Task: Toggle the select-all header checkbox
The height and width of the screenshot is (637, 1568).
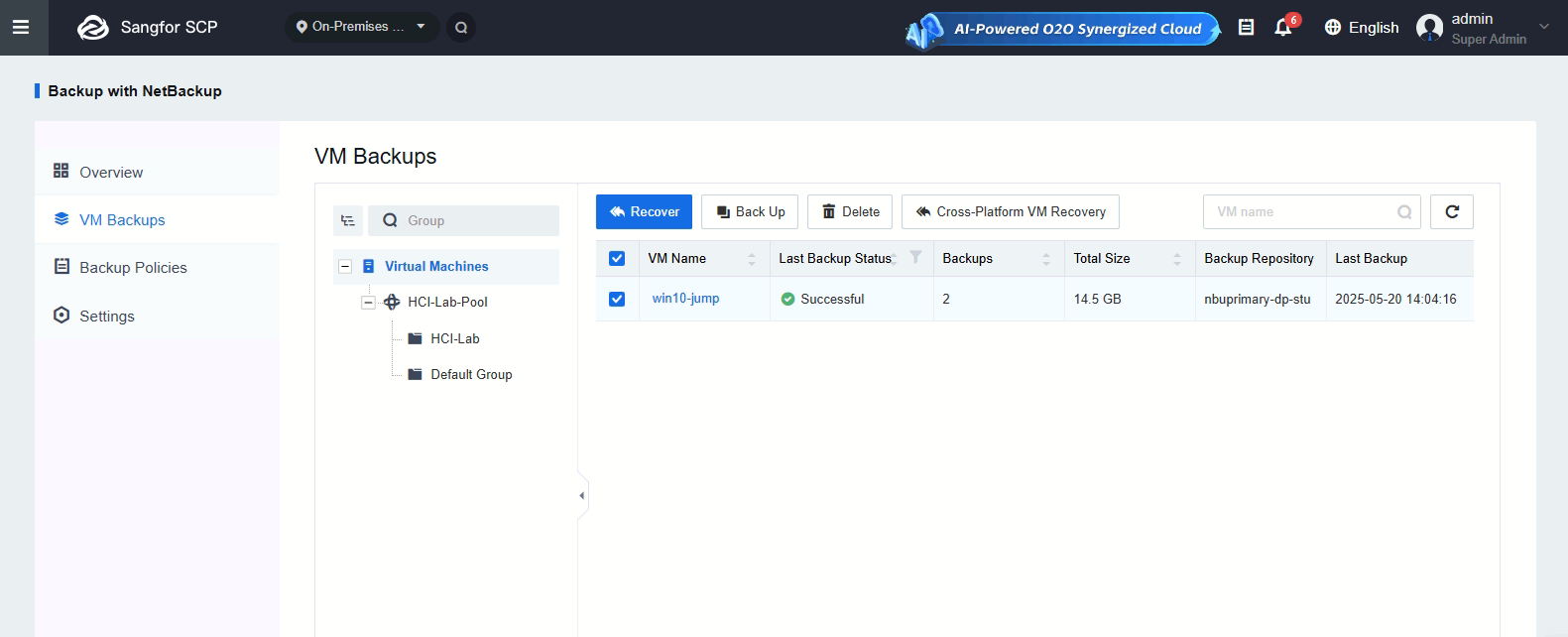Action: click(x=617, y=258)
